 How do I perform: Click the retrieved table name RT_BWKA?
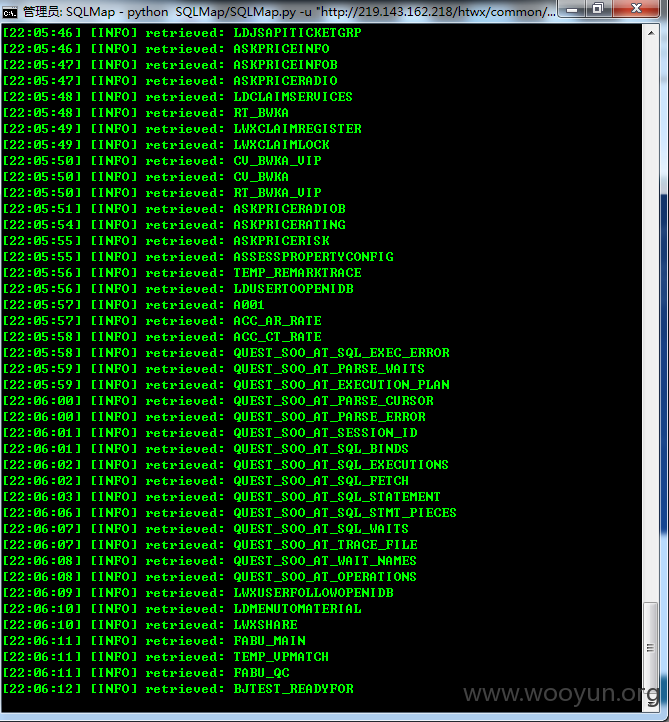coord(261,113)
